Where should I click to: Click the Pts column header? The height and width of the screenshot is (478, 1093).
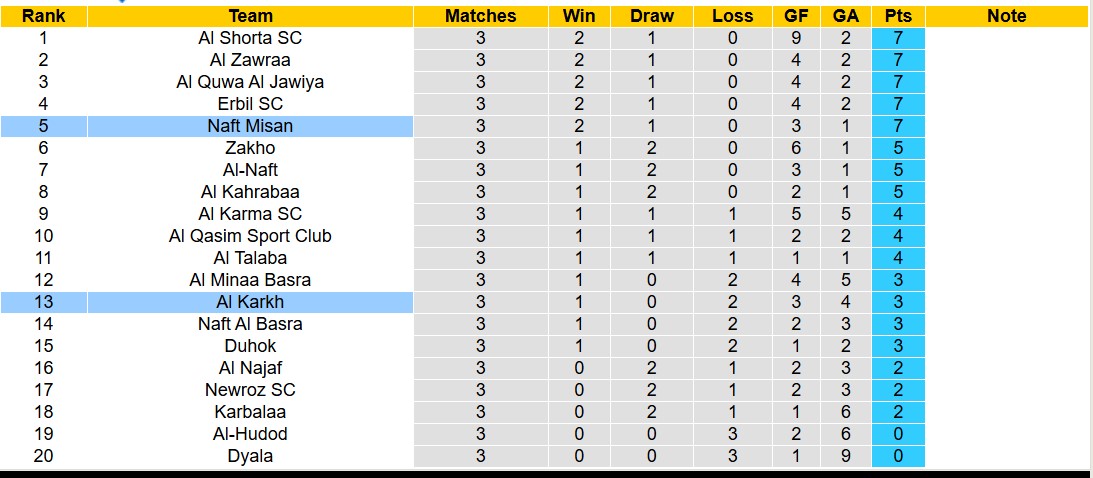(898, 16)
